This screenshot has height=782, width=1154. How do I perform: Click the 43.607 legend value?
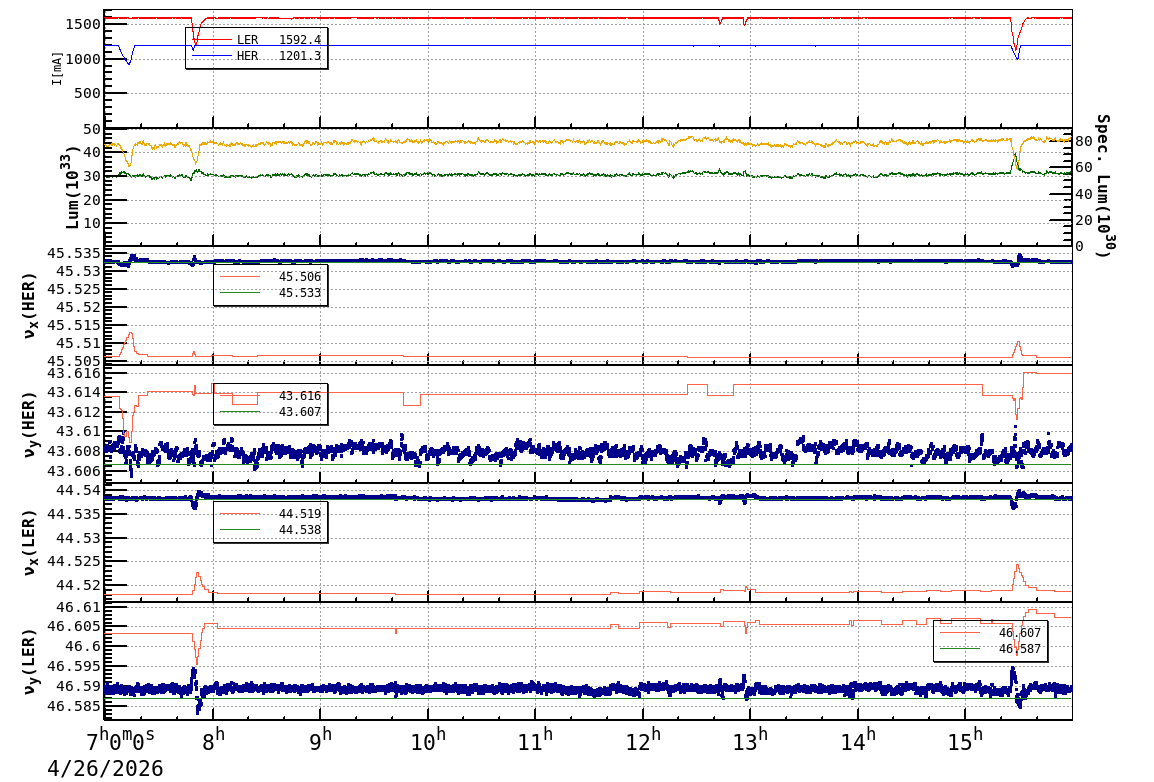pyautogui.click(x=300, y=412)
